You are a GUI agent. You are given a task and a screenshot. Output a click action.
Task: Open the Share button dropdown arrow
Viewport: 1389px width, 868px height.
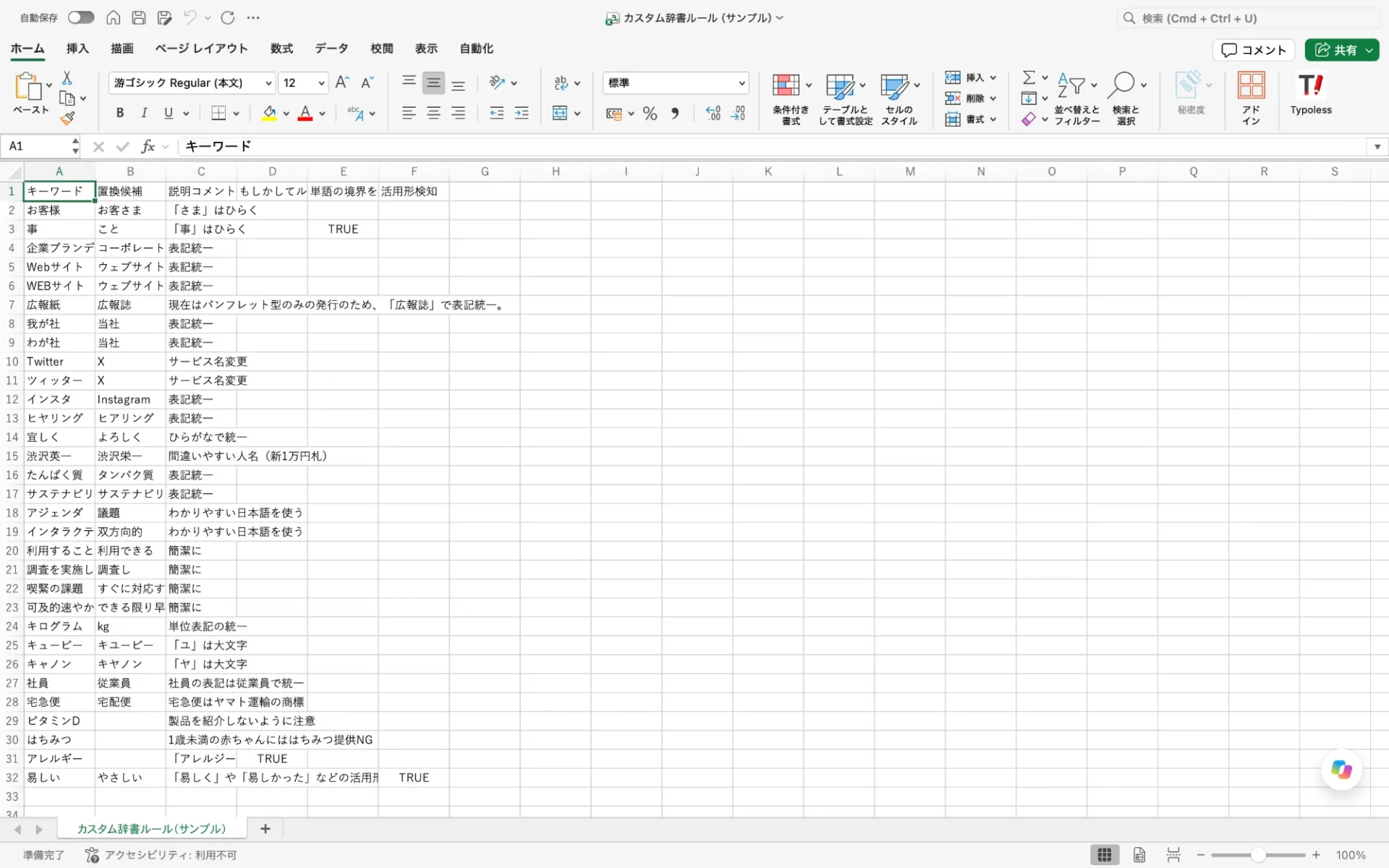pyautogui.click(x=1369, y=50)
